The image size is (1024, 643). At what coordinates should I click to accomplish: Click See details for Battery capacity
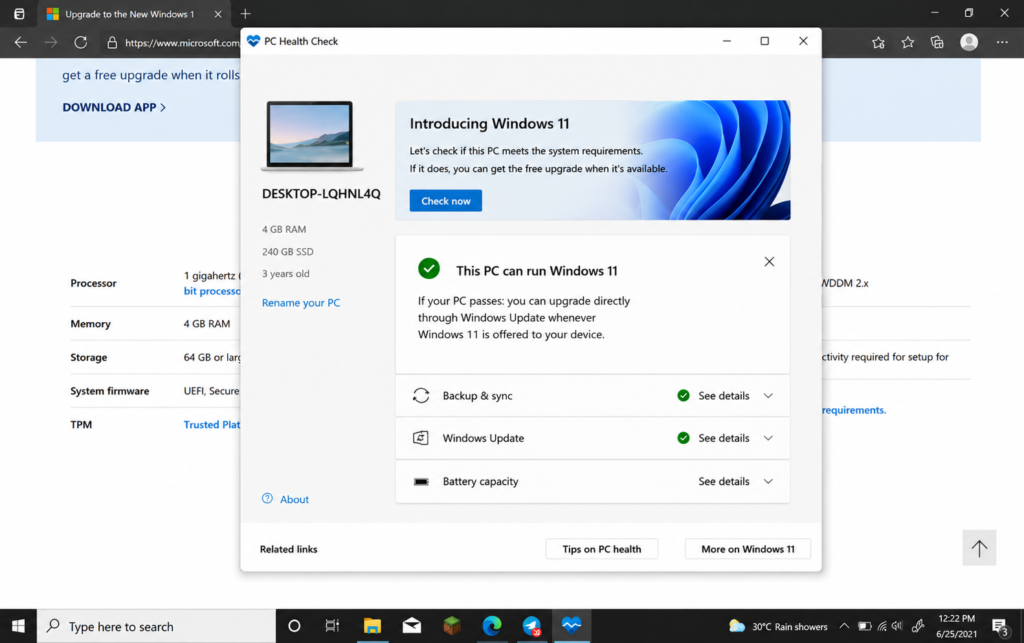(724, 481)
